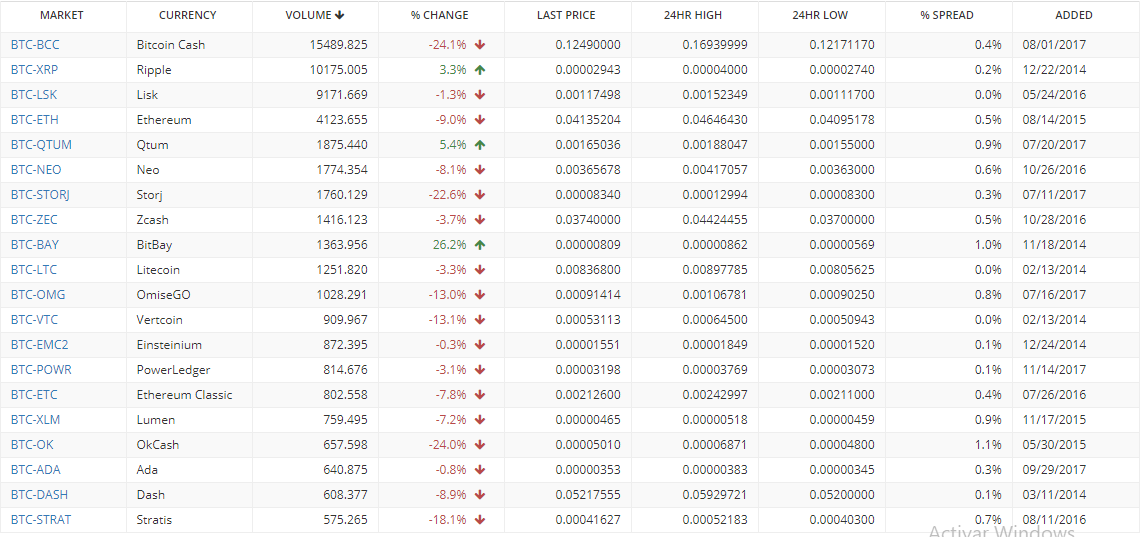Click the green up arrow beside 26.2%

point(480,244)
